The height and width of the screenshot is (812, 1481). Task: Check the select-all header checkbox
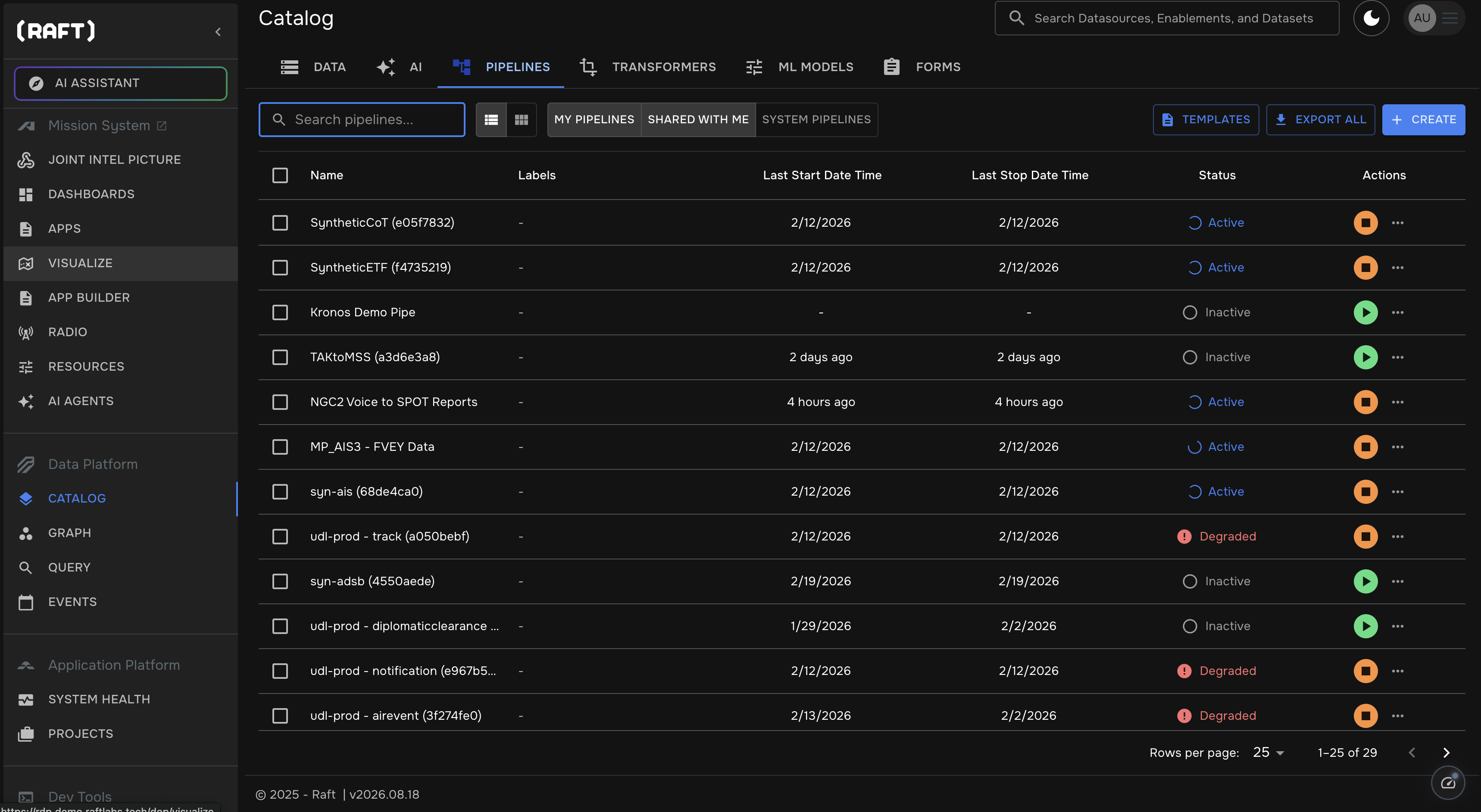(280, 175)
